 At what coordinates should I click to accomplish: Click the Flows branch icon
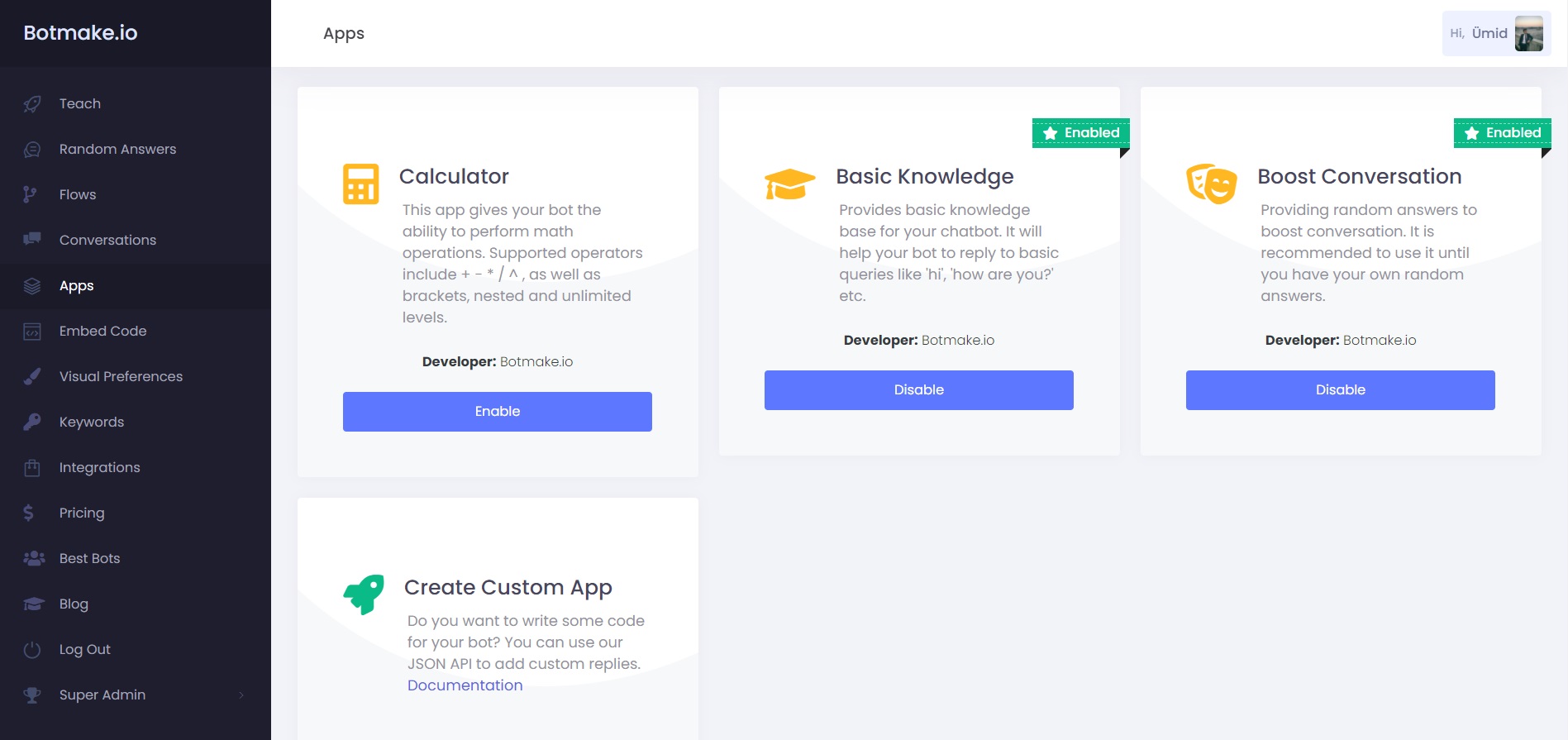point(30,194)
